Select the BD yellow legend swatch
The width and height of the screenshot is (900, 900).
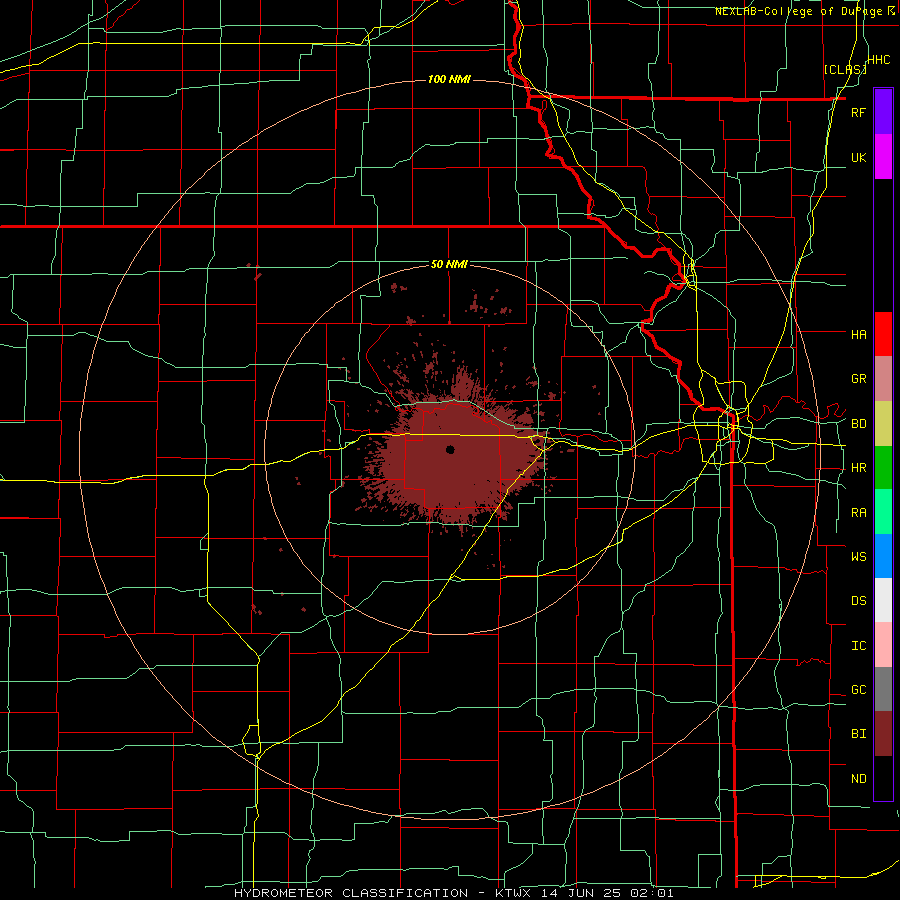point(883,423)
